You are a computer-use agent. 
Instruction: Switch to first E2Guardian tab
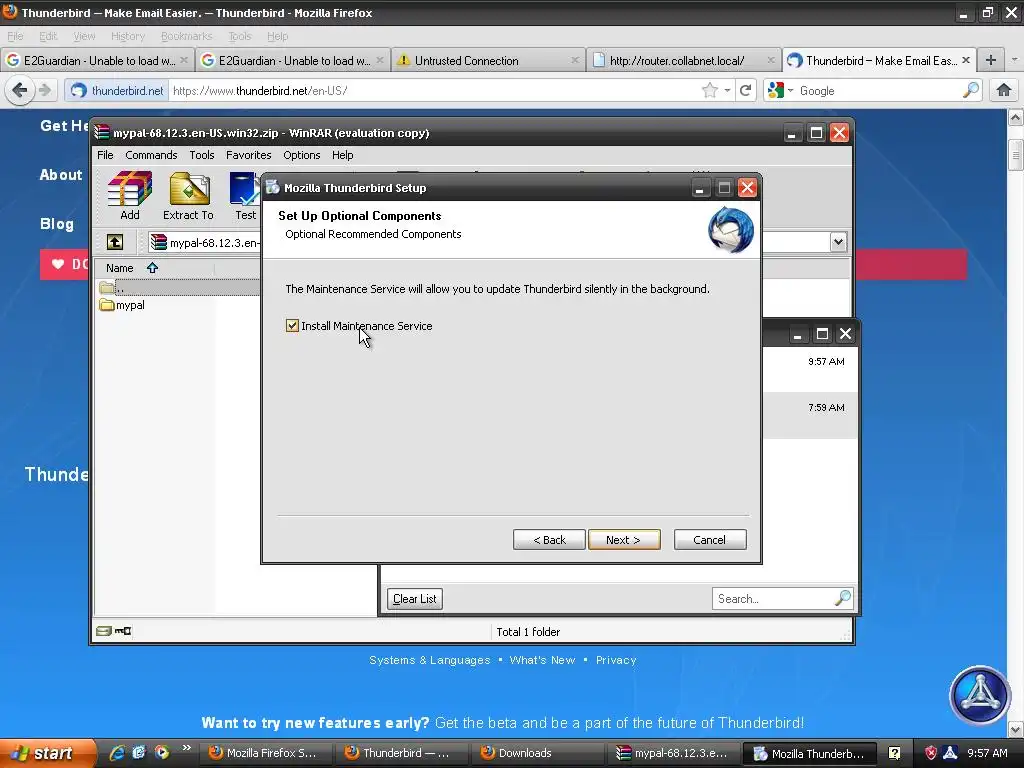pyautogui.click(x=97, y=60)
